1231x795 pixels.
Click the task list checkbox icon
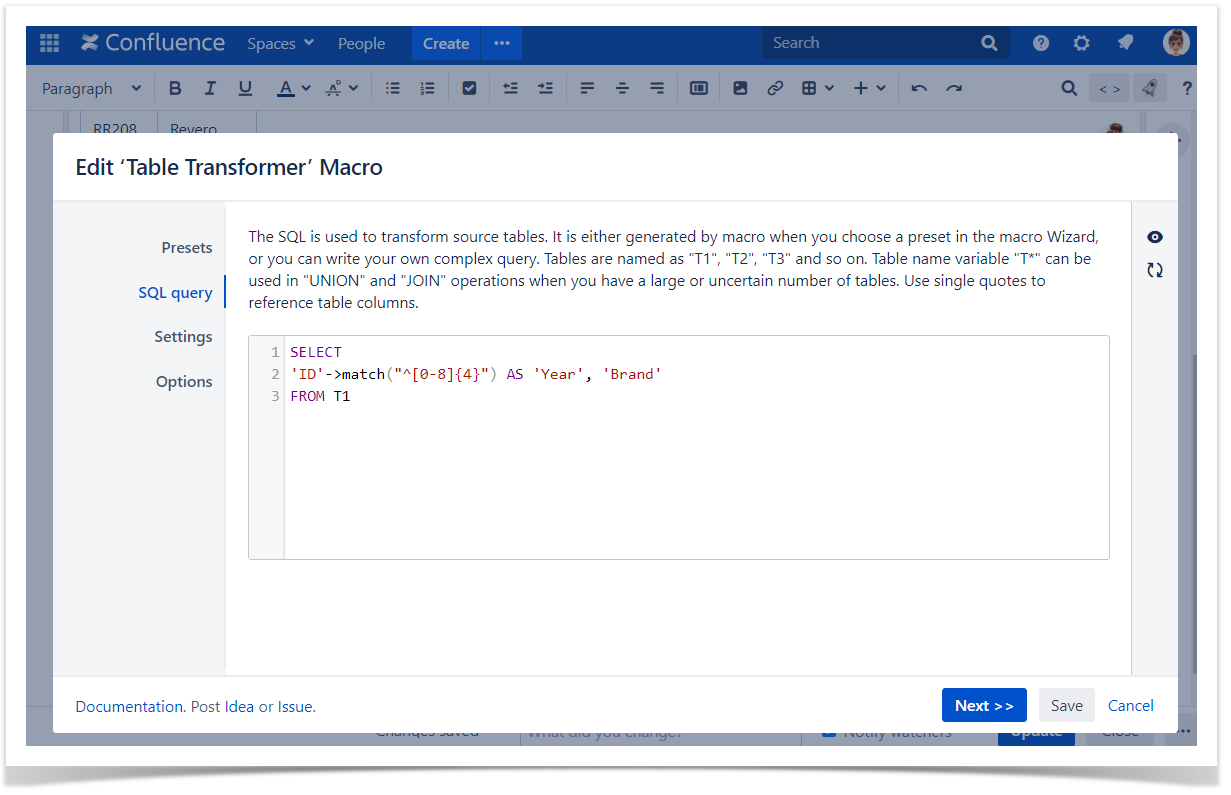(469, 88)
